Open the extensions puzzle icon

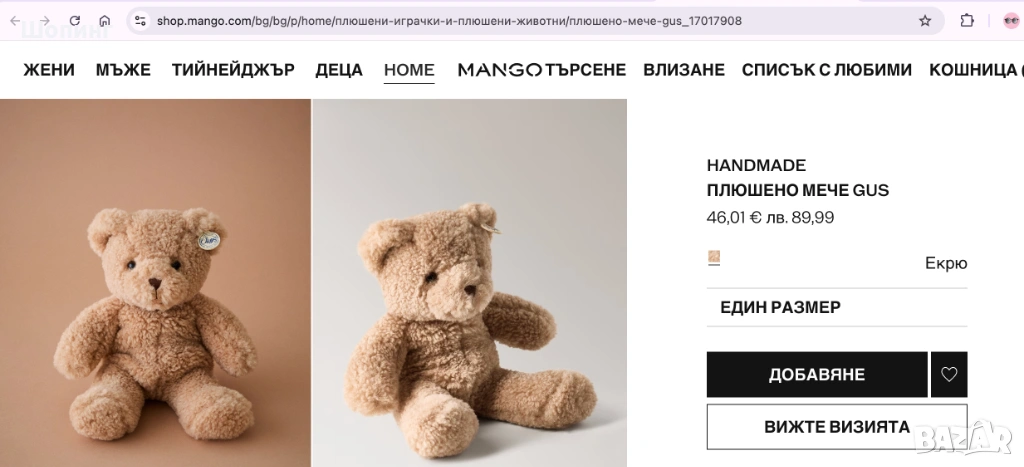point(967,21)
